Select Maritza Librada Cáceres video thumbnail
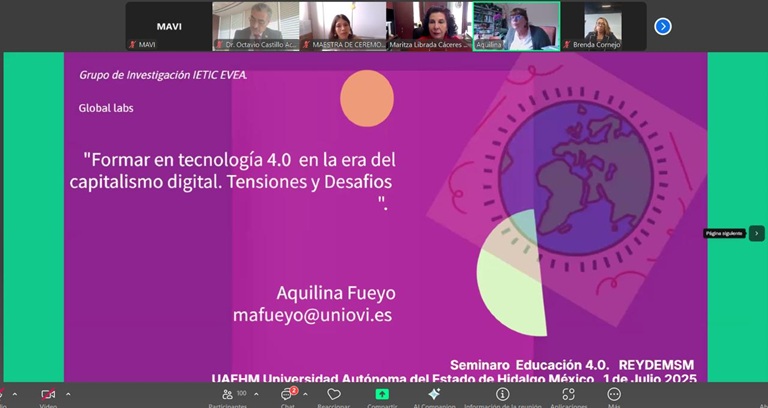The width and height of the screenshot is (768, 408). (x=430, y=26)
